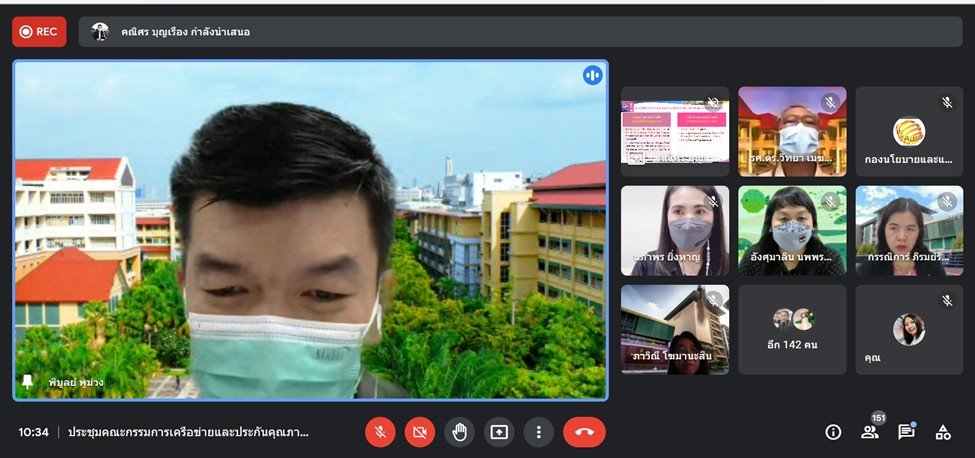The height and width of the screenshot is (458, 975).
Task: Click the presenter notification banner at top
Action: click(520, 31)
